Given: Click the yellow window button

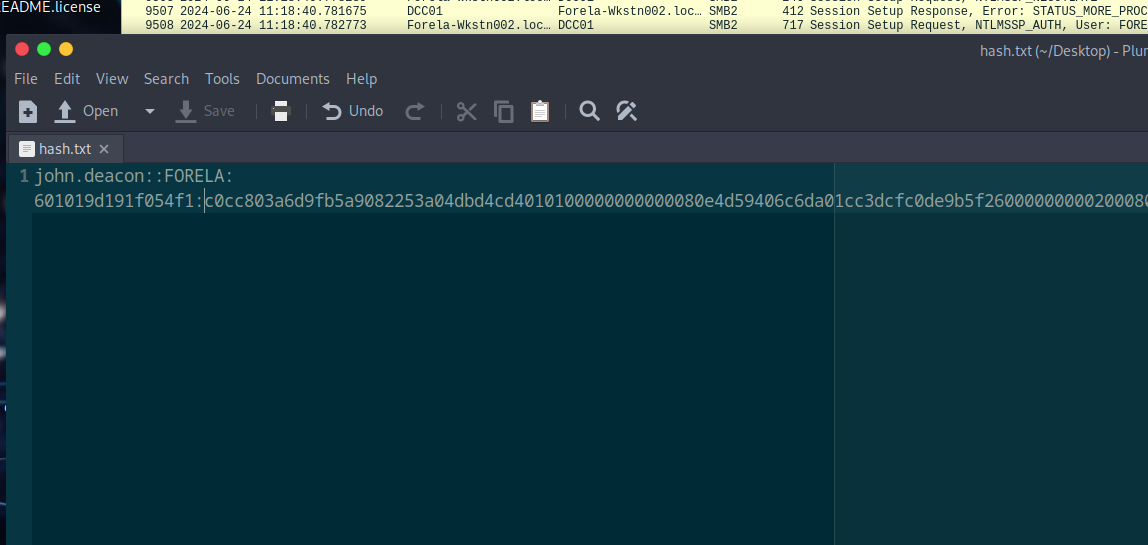Looking at the screenshot, I should (x=66, y=50).
